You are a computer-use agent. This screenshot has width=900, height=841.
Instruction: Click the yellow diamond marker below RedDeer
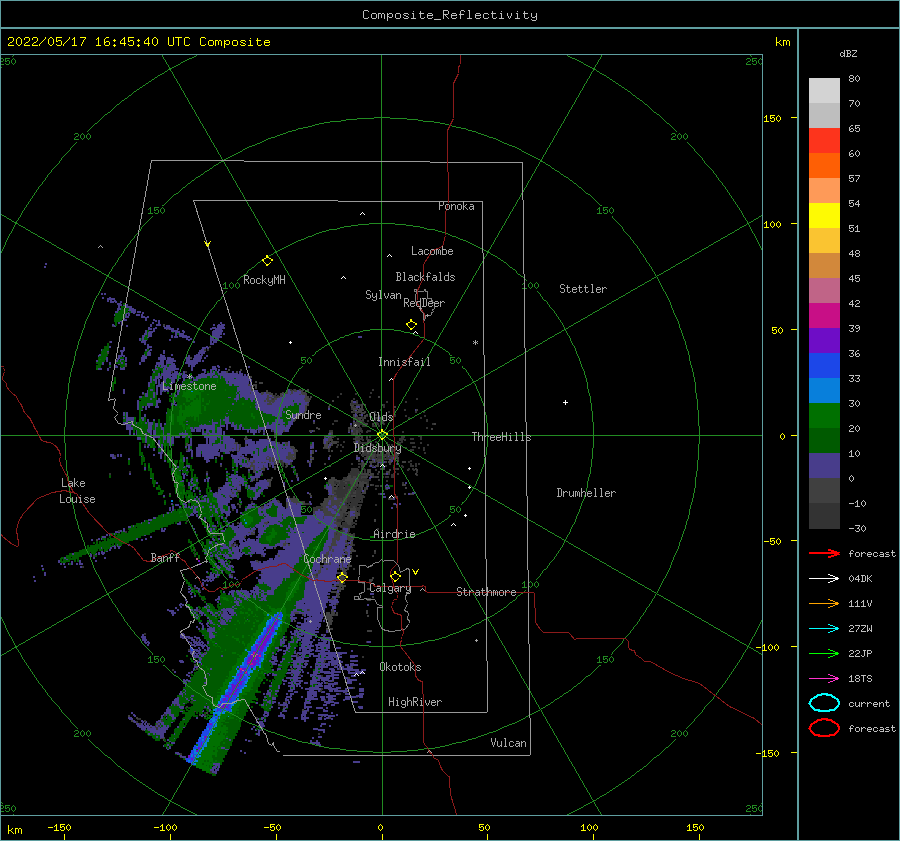[411, 325]
